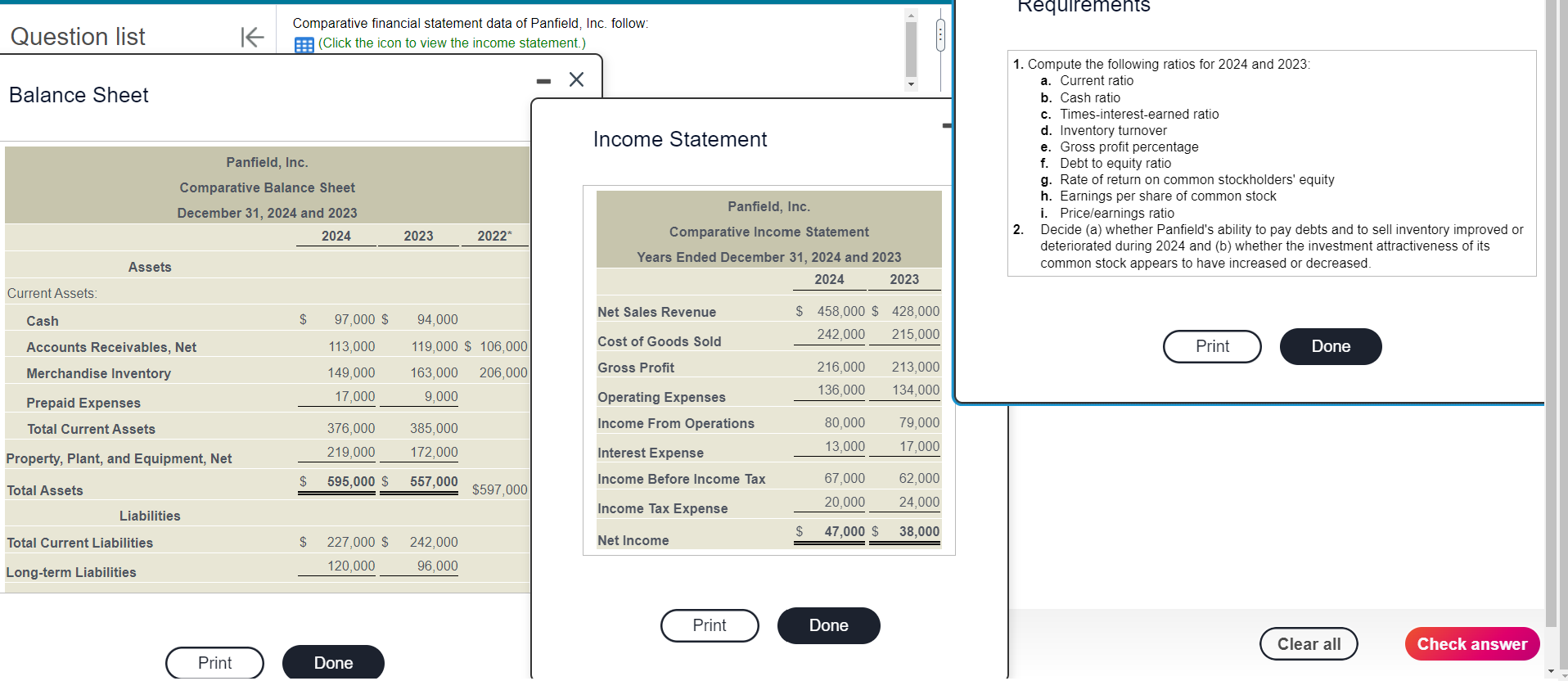Click Prepaid Expenses 17,000 value

(x=354, y=396)
